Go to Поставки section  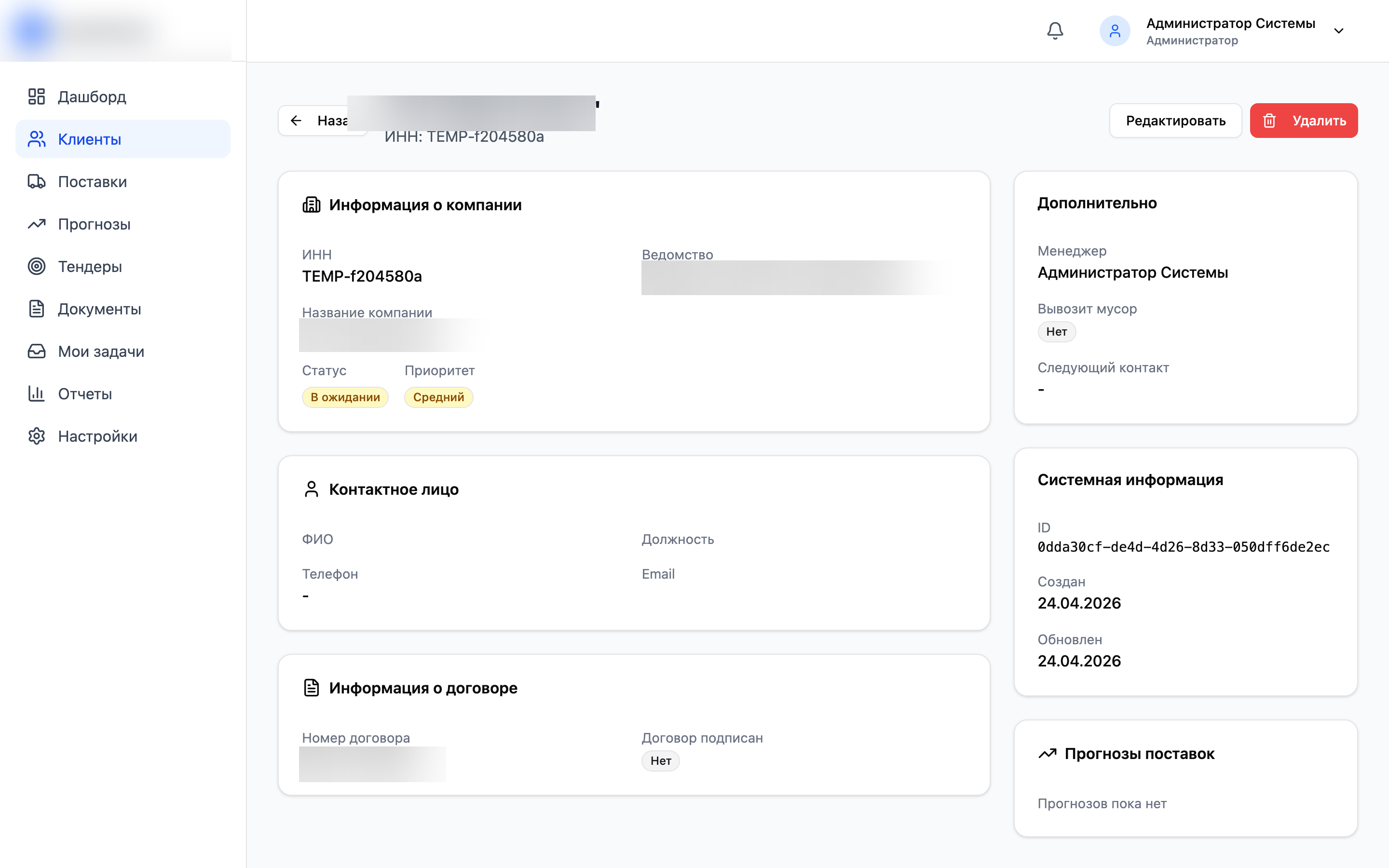click(123, 181)
